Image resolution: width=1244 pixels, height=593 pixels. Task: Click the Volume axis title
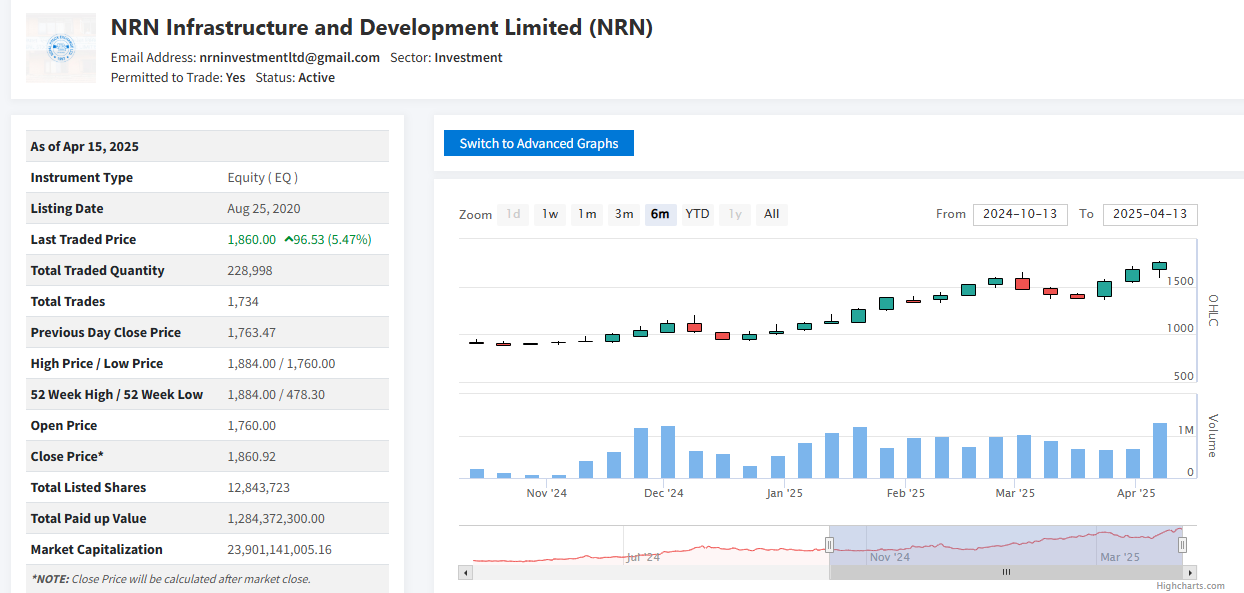[1213, 435]
